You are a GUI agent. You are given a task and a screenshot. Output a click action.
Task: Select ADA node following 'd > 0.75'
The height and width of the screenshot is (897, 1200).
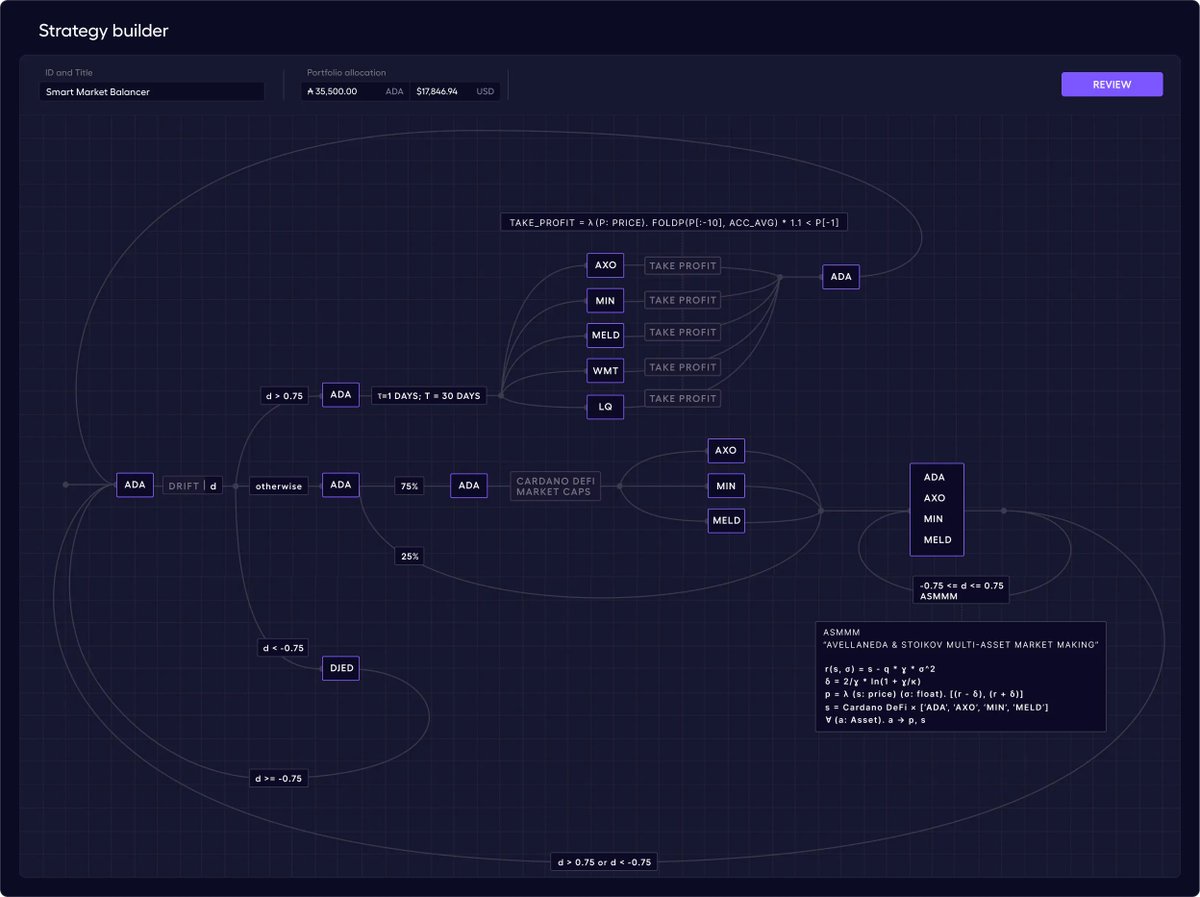[341, 395]
